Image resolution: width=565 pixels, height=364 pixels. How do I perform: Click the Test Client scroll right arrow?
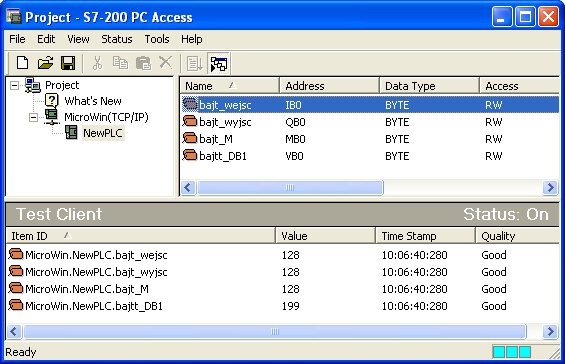pyautogui.click(x=550, y=331)
